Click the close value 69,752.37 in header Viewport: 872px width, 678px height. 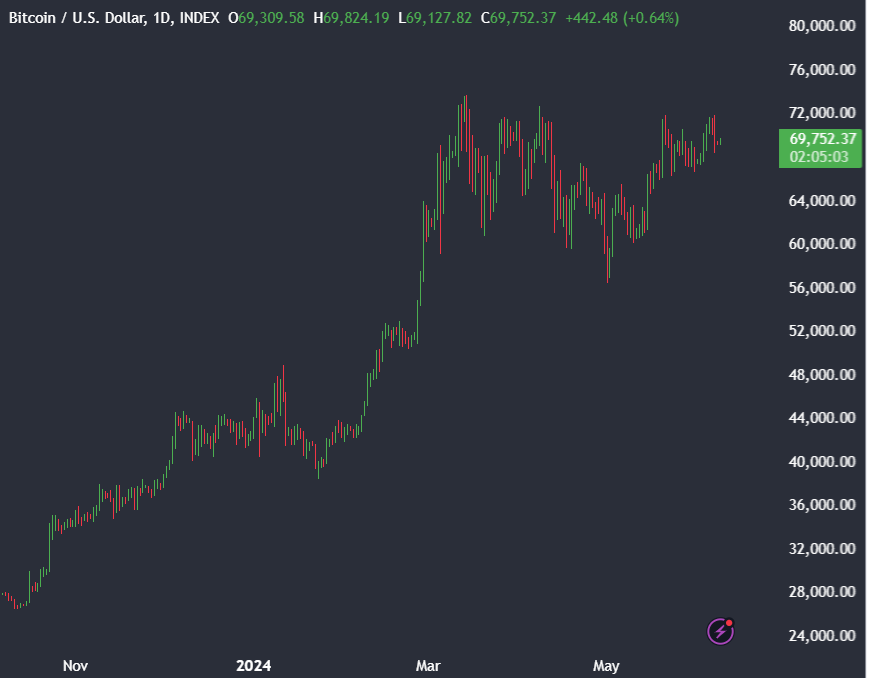click(523, 18)
